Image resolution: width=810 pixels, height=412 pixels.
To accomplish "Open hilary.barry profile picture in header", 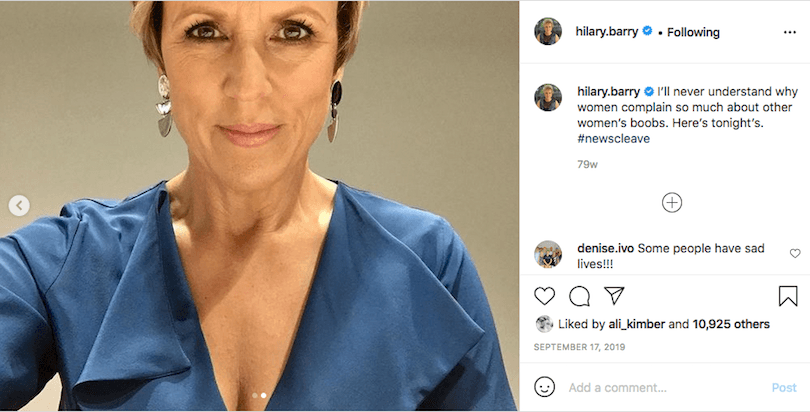I will pos(548,31).
